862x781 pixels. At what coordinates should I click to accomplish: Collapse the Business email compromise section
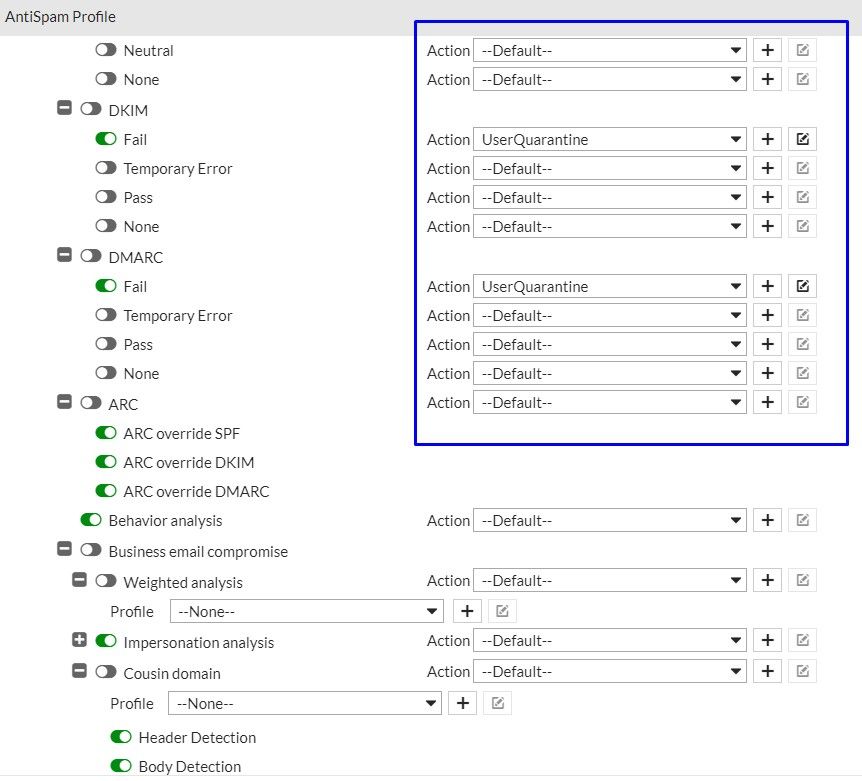pos(65,549)
